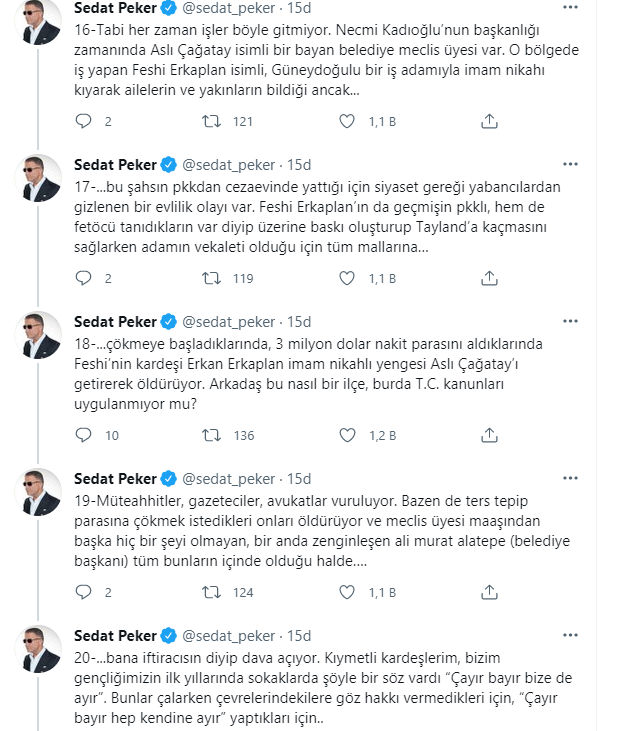Open more options for tweet 16
621x731 pixels.
pos(570,7)
